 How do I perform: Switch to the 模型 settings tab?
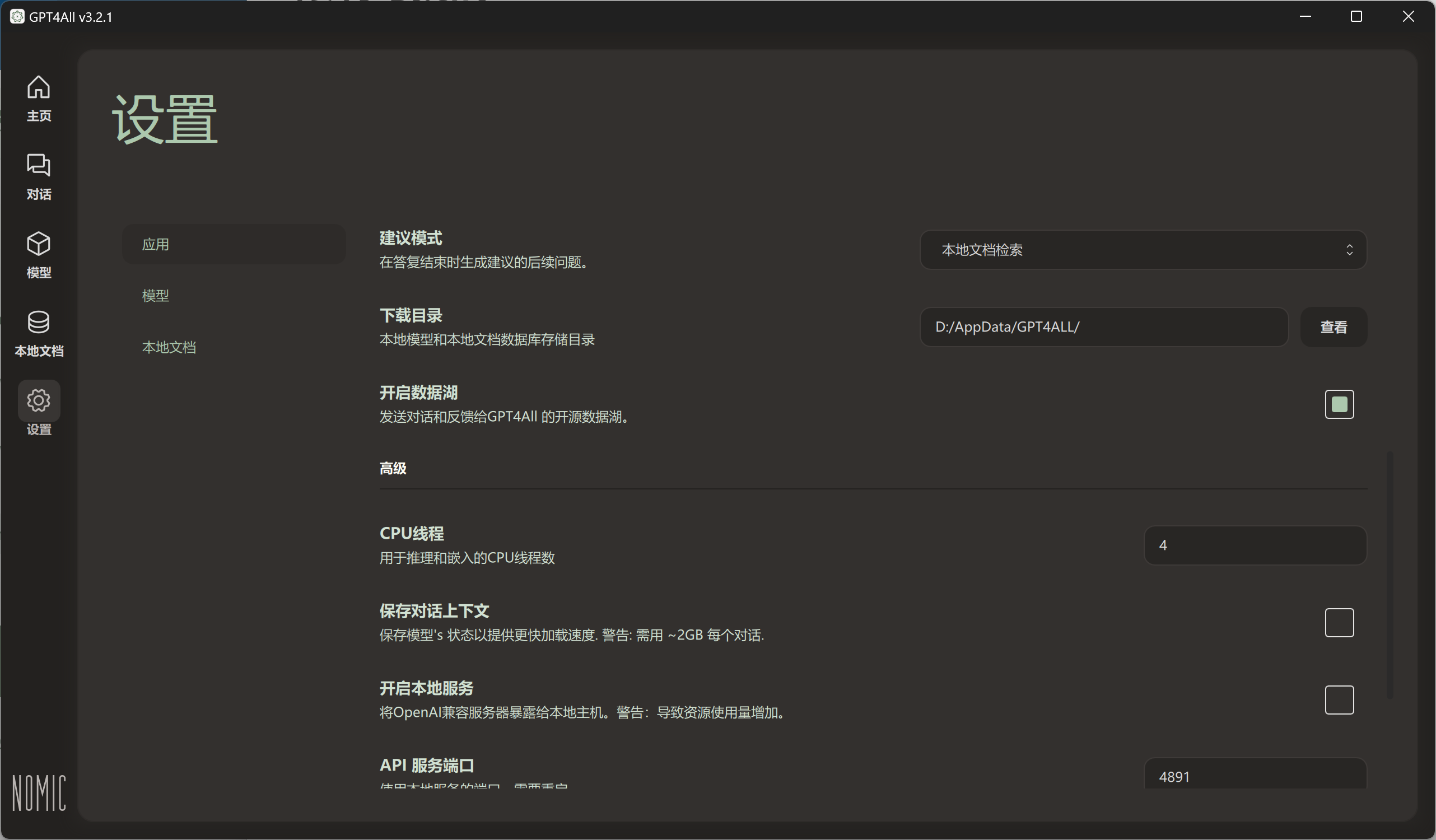(234, 296)
